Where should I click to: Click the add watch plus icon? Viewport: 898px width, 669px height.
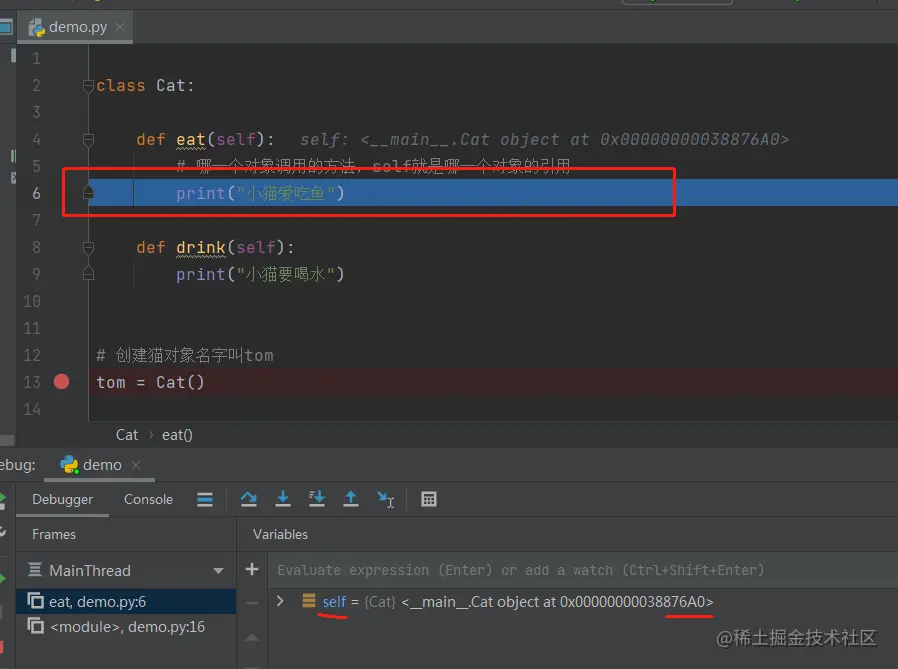click(x=252, y=569)
